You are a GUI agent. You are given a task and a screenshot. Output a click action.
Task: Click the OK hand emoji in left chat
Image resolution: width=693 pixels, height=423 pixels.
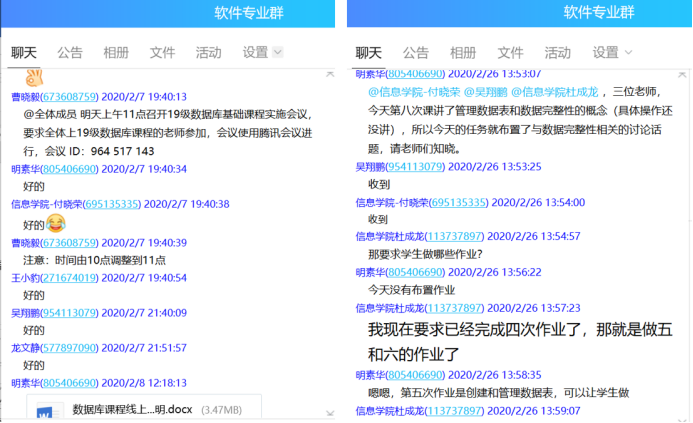tap(34, 78)
